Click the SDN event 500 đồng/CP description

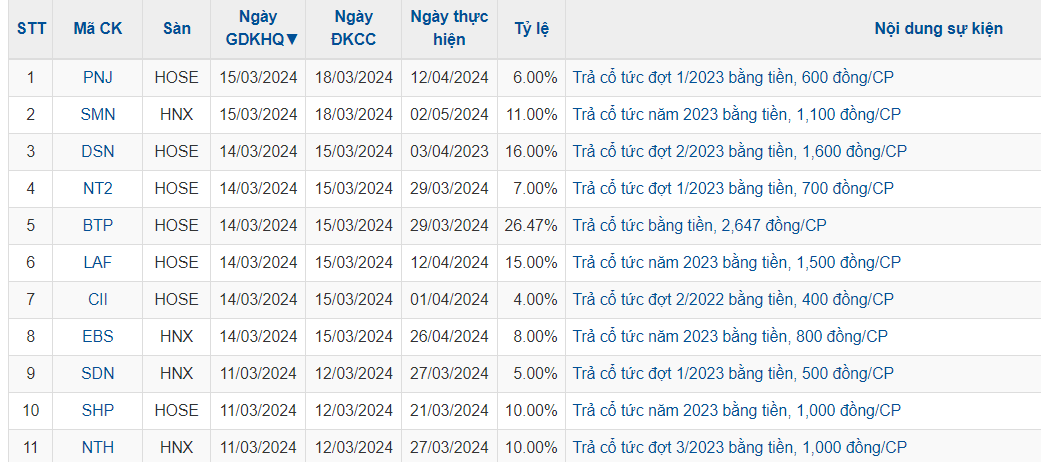pos(733,373)
